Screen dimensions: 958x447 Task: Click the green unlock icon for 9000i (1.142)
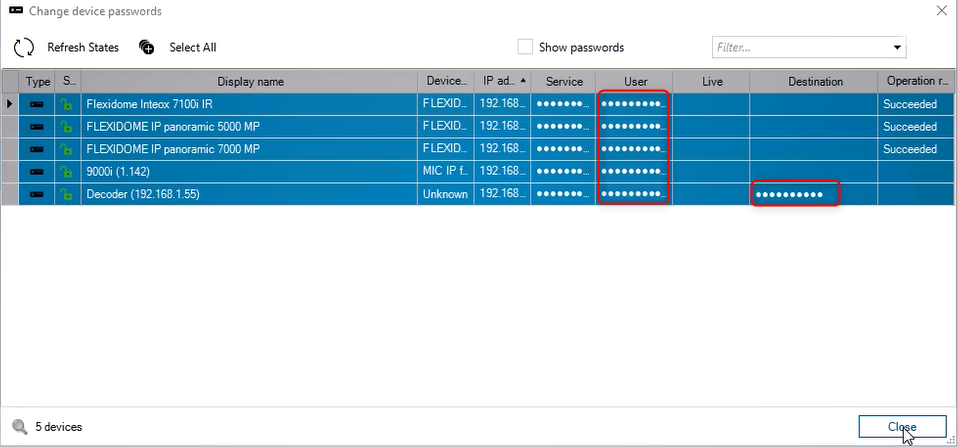[x=66, y=172]
